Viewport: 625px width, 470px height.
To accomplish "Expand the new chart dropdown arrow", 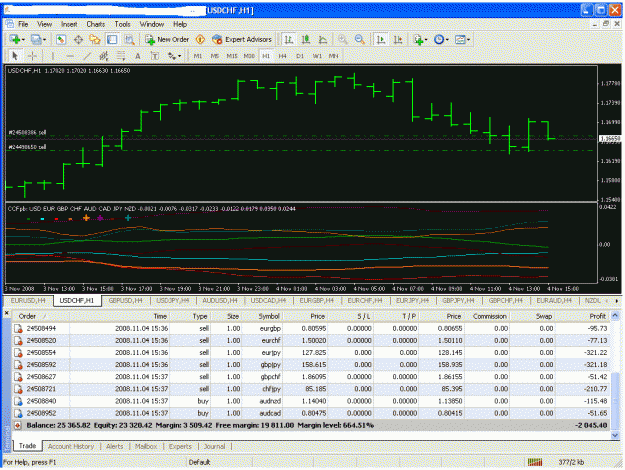I will (23, 39).
